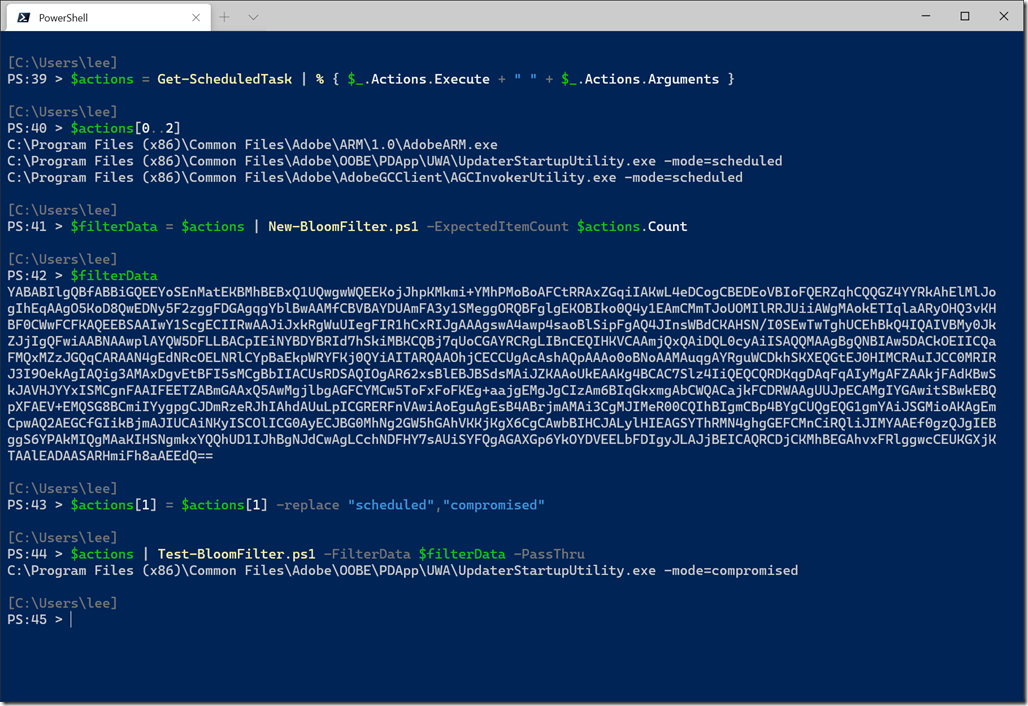Click the "AGCInvokerUtility.exe -mode=scheduled" output line
Image resolution: width=1028 pixels, height=706 pixels.
[375, 178]
